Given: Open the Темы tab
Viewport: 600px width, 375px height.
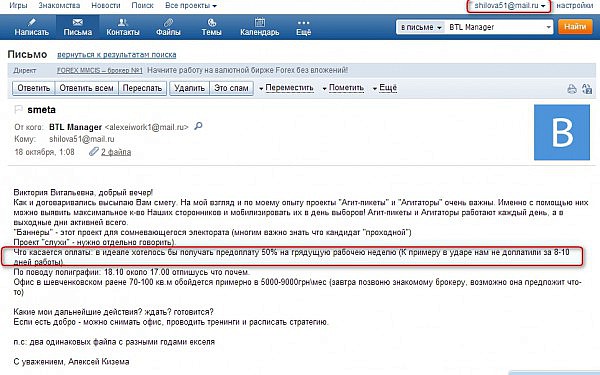Looking at the screenshot, I should [211, 27].
